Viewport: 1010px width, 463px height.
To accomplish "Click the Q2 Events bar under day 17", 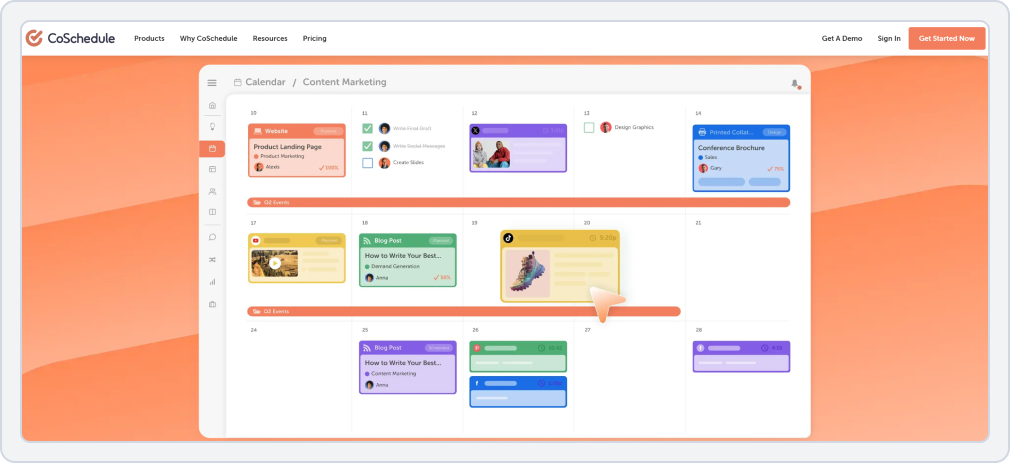I will coord(464,311).
